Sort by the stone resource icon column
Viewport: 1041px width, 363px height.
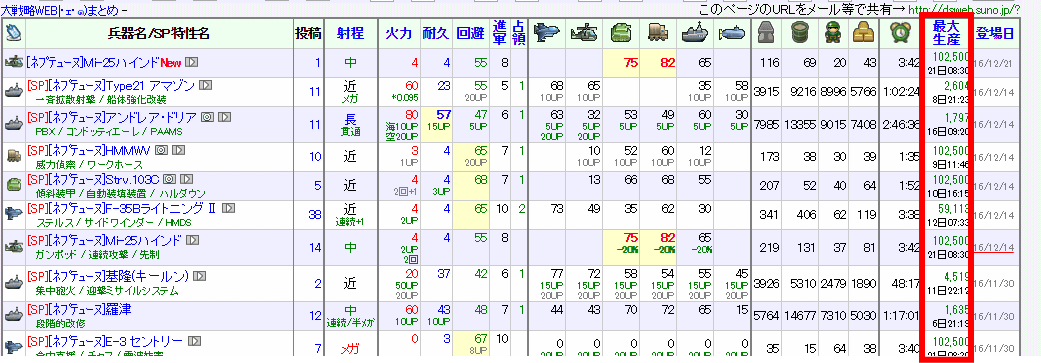766,33
